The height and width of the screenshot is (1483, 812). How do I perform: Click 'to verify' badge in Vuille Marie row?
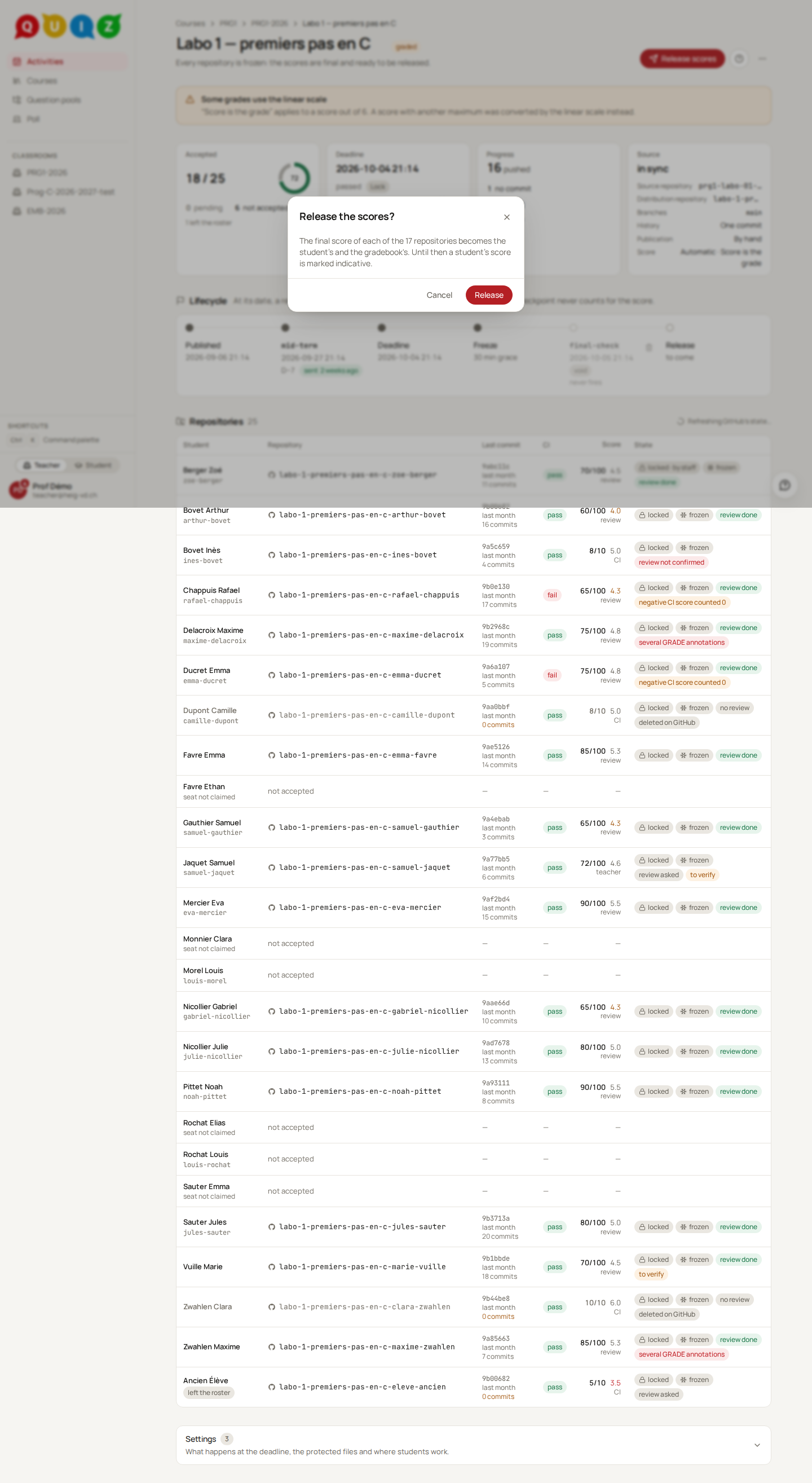coord(651,1274)
